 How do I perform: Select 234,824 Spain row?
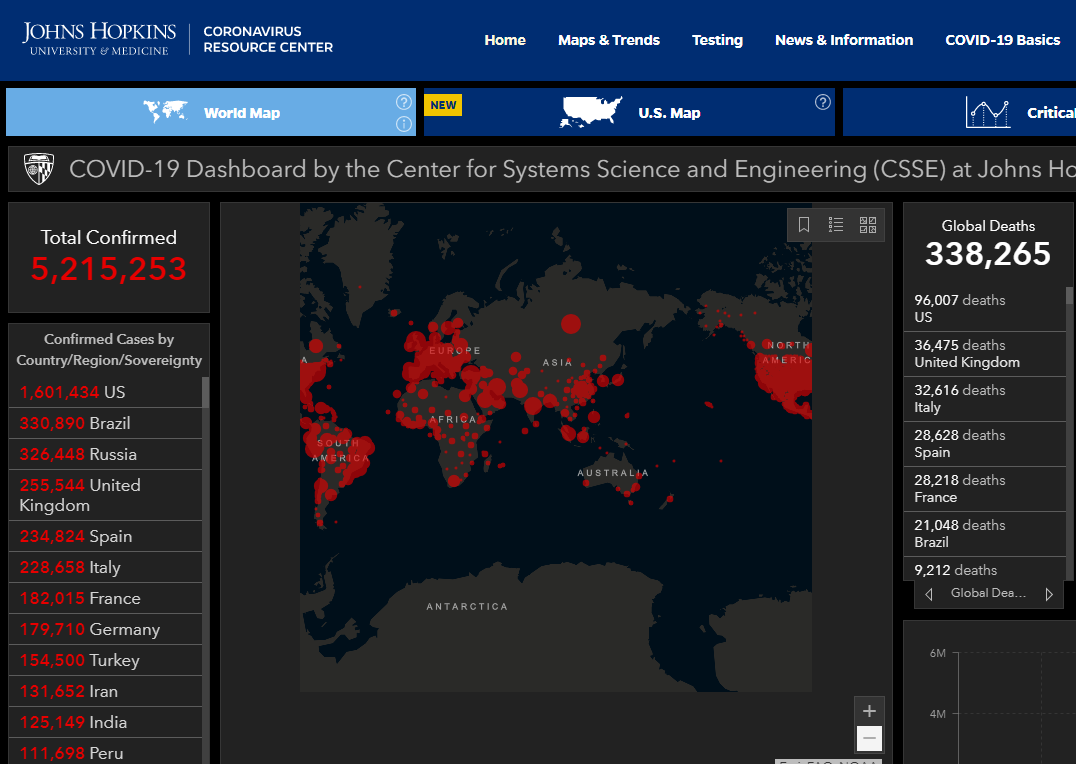pos(105,536)
